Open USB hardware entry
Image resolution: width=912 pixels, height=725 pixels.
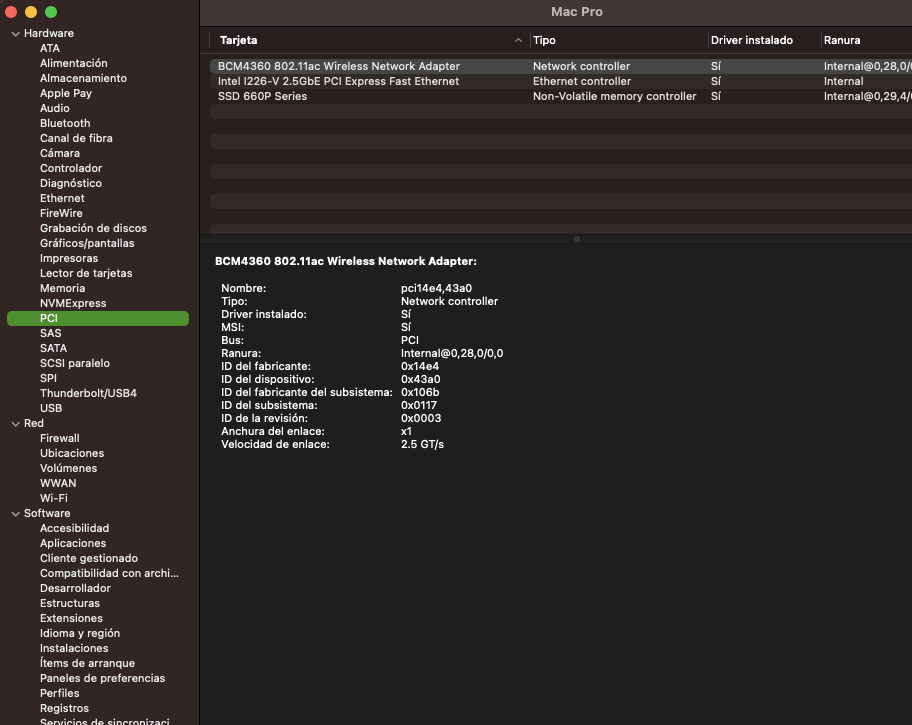point(51,408)
